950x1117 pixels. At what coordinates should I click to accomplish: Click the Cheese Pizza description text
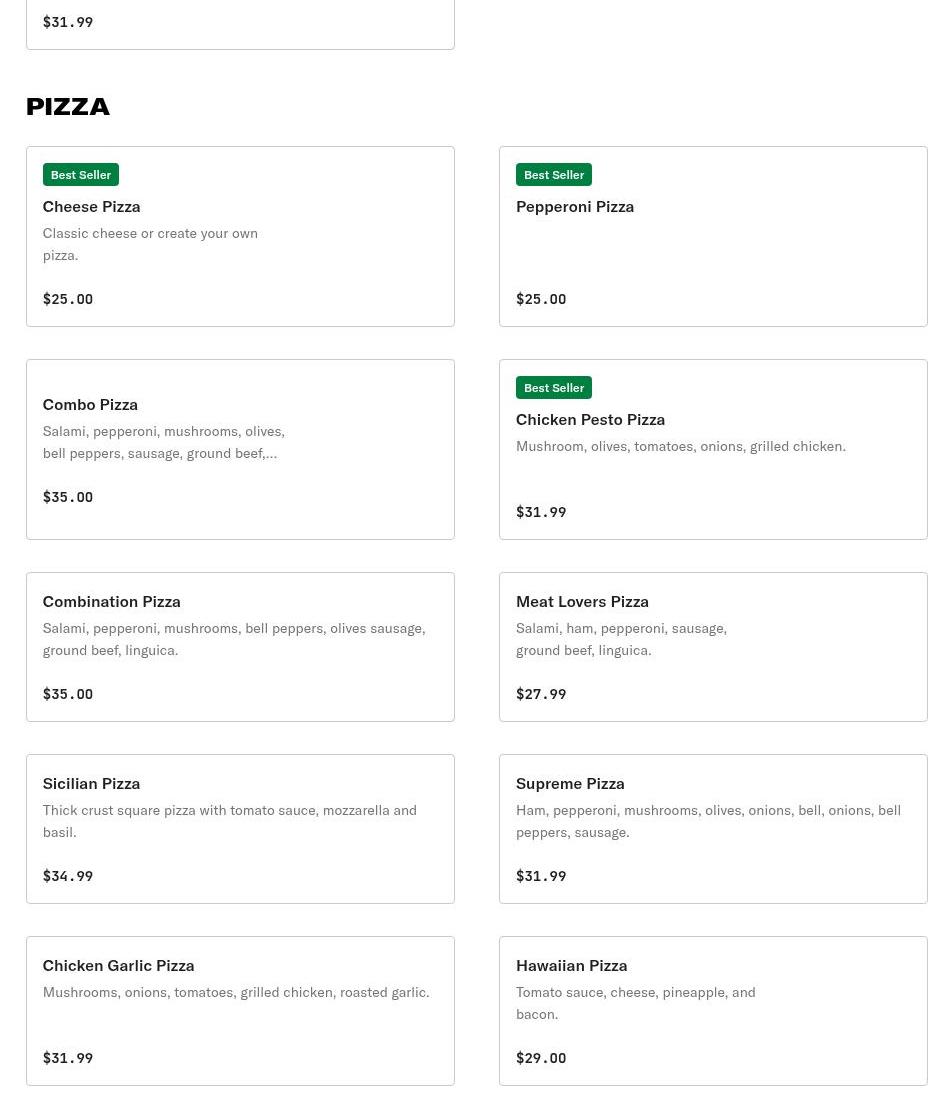coord(150,244)
